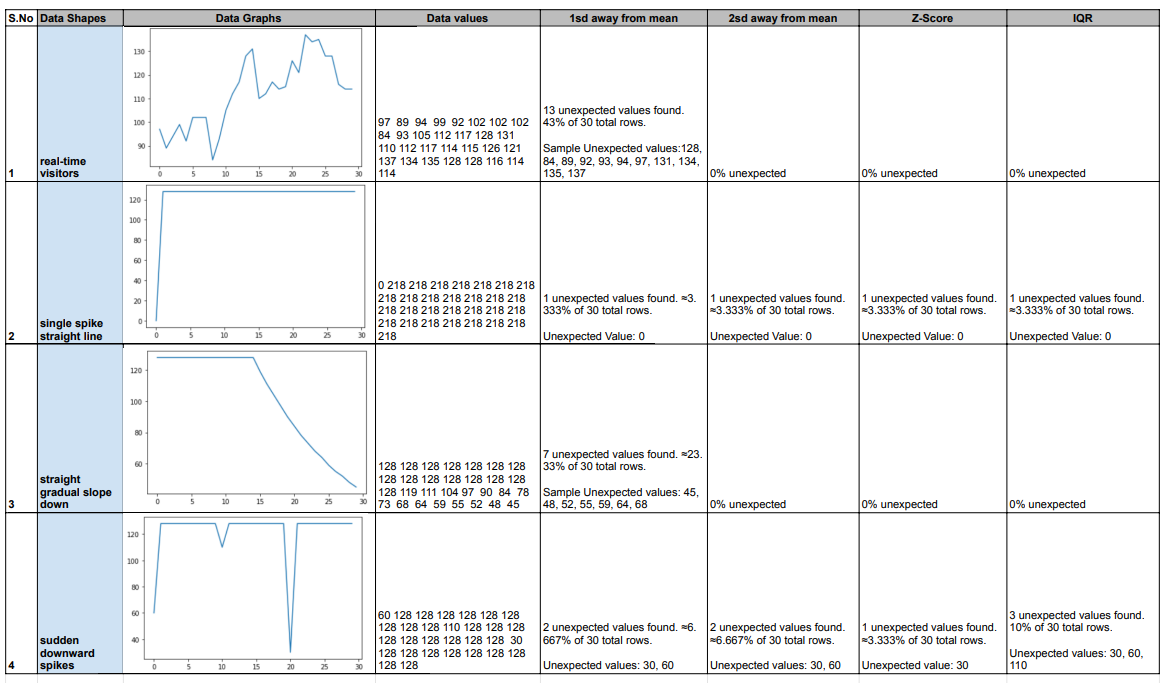Open the straight gradual slope down graph

tap(250, 429)
